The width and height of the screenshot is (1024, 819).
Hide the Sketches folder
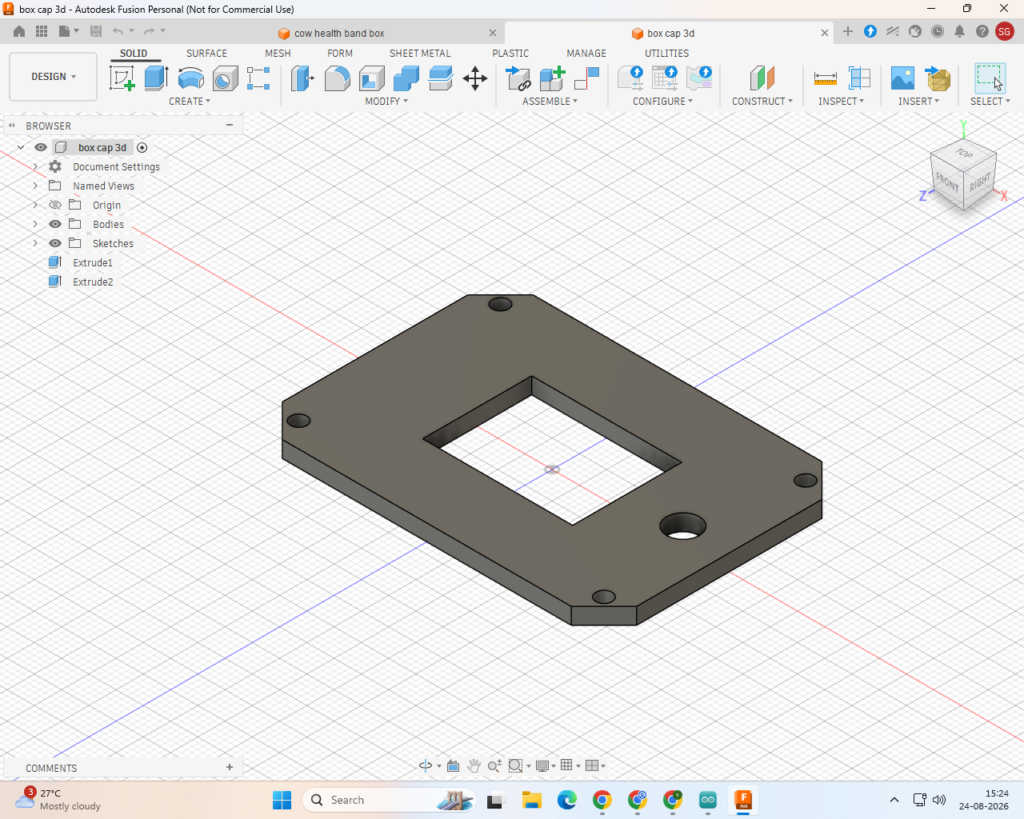coord(55,243)
